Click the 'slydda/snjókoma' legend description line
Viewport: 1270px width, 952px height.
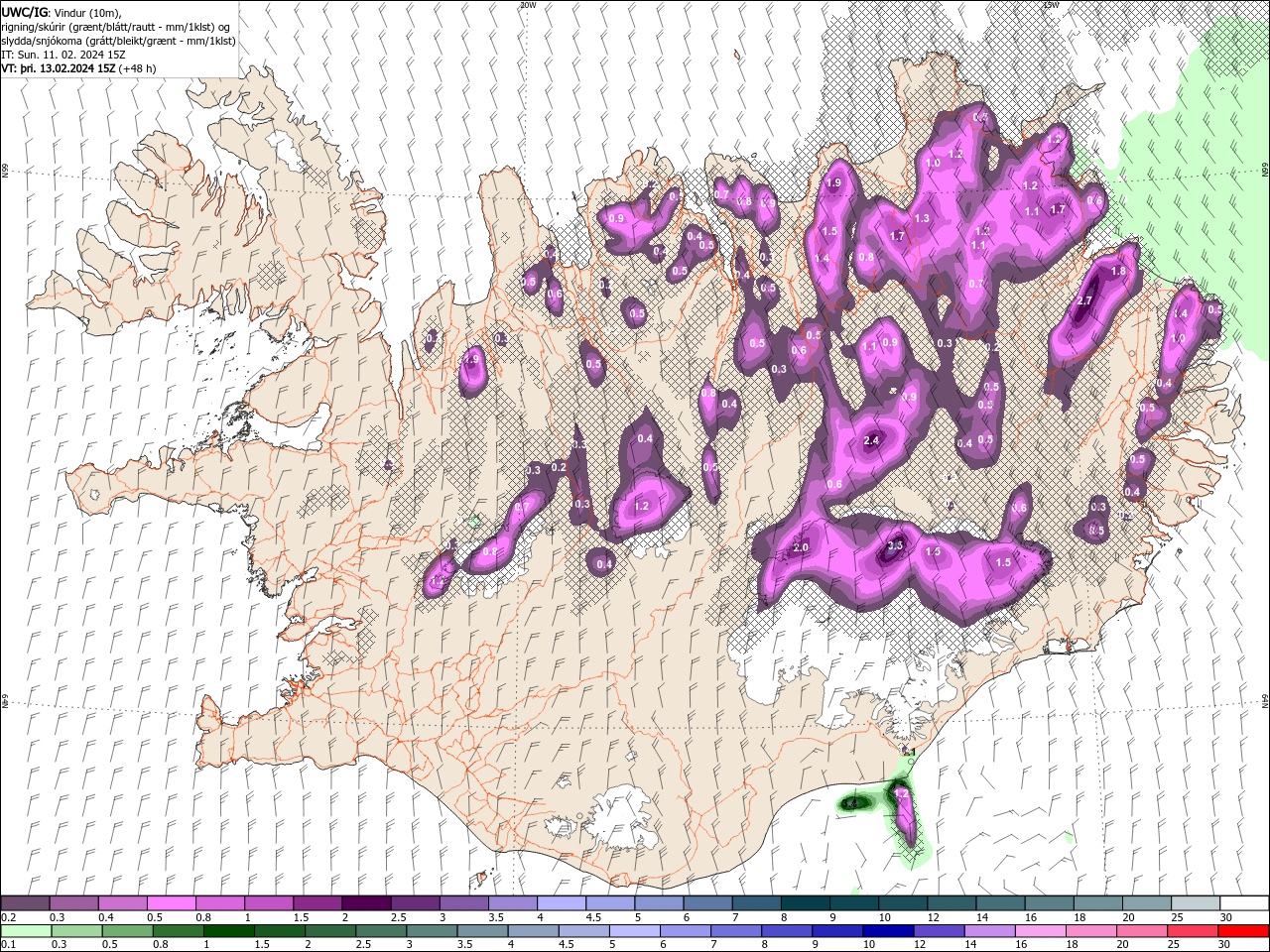point(118,41)
